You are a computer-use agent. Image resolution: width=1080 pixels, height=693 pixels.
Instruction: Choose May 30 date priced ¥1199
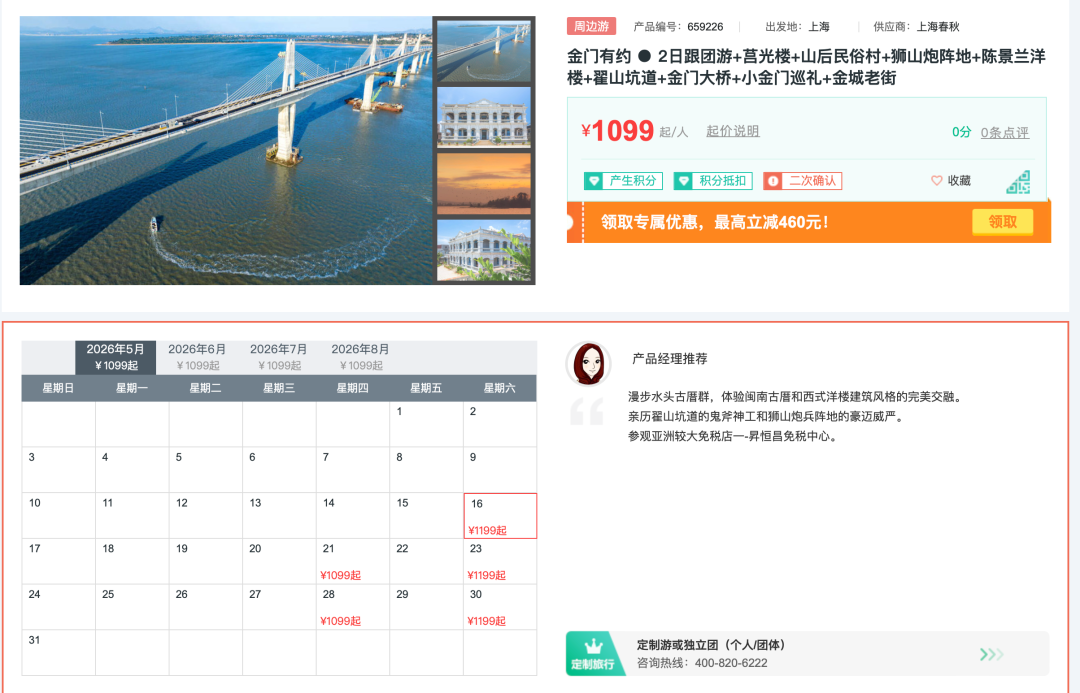tap(500, 607)
